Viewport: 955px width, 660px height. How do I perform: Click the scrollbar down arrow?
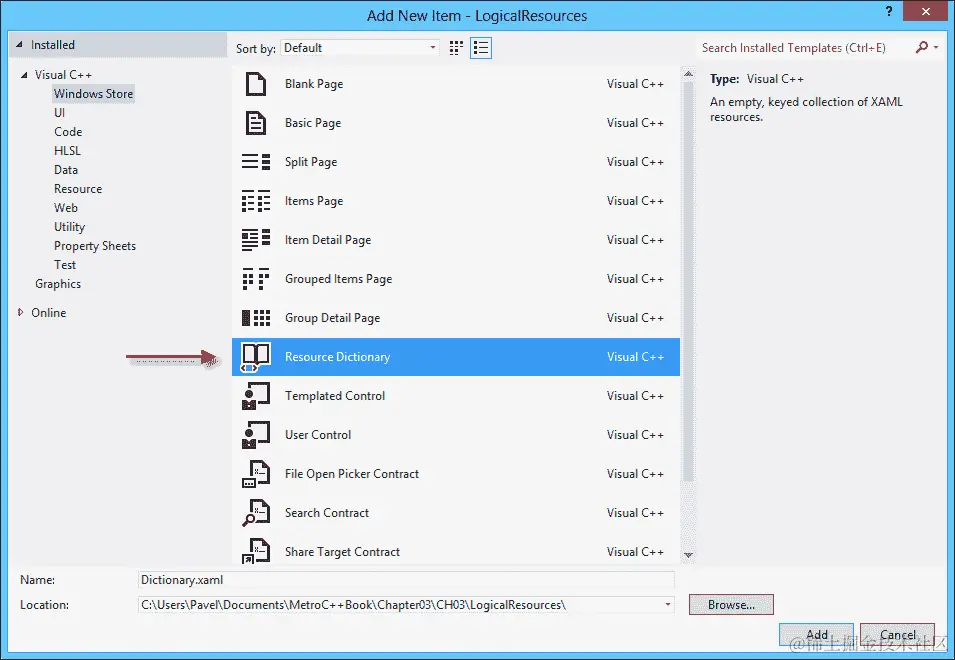tap(688, 555)
